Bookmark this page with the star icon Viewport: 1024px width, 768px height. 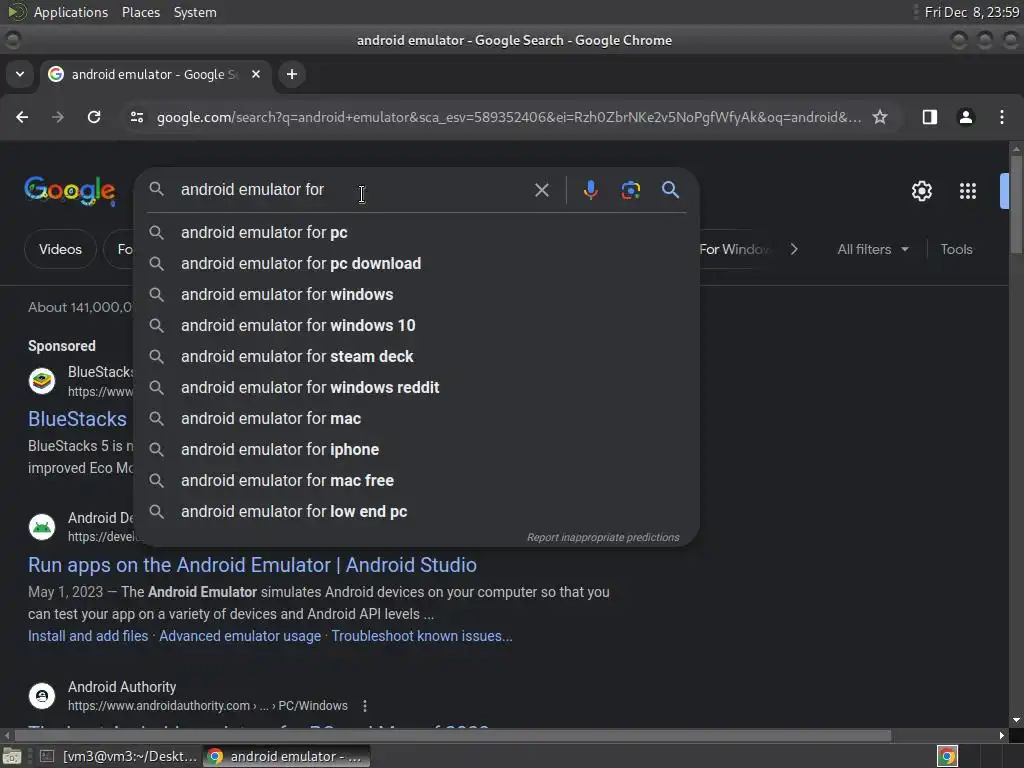pyautogui.click(x=880, y=117)
